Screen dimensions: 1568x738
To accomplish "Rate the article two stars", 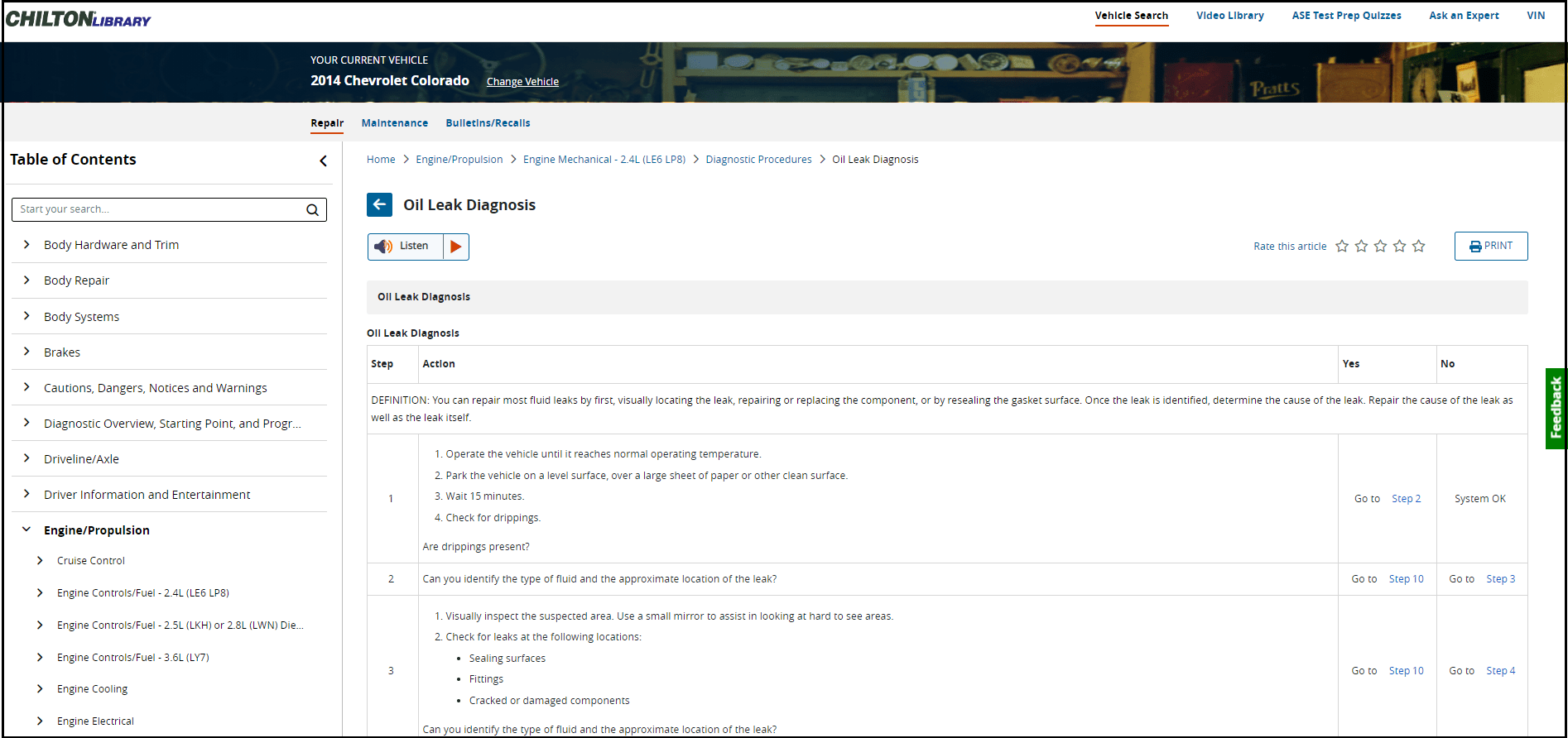I will [1361, 246].
